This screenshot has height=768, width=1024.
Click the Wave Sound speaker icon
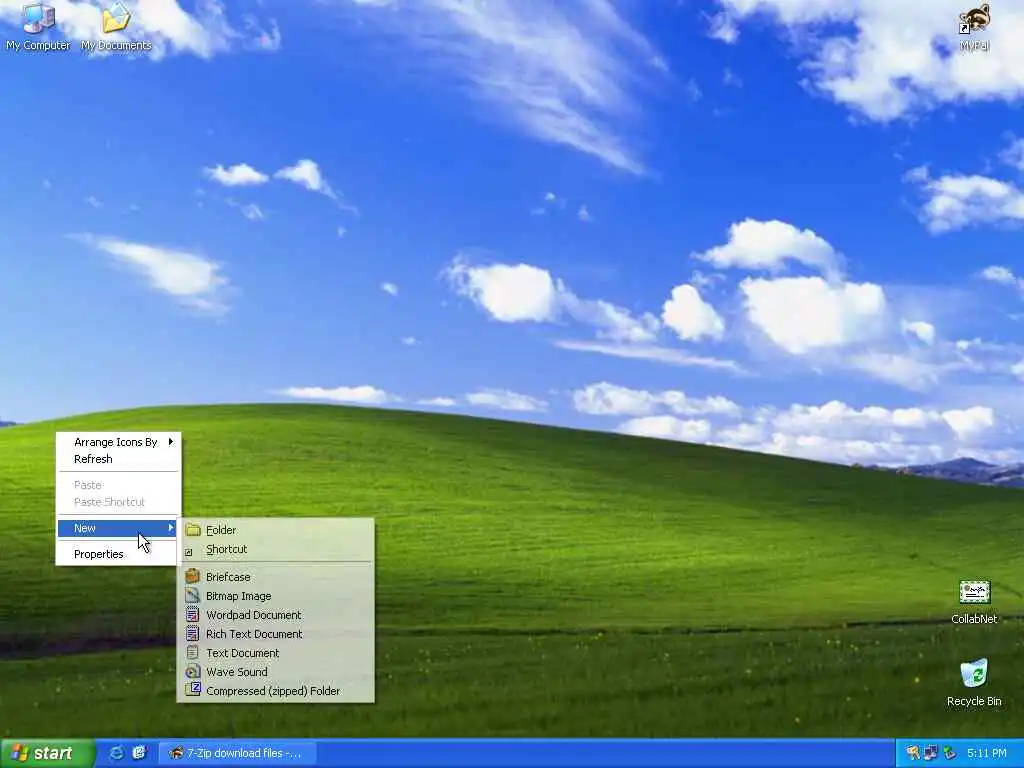193,671
